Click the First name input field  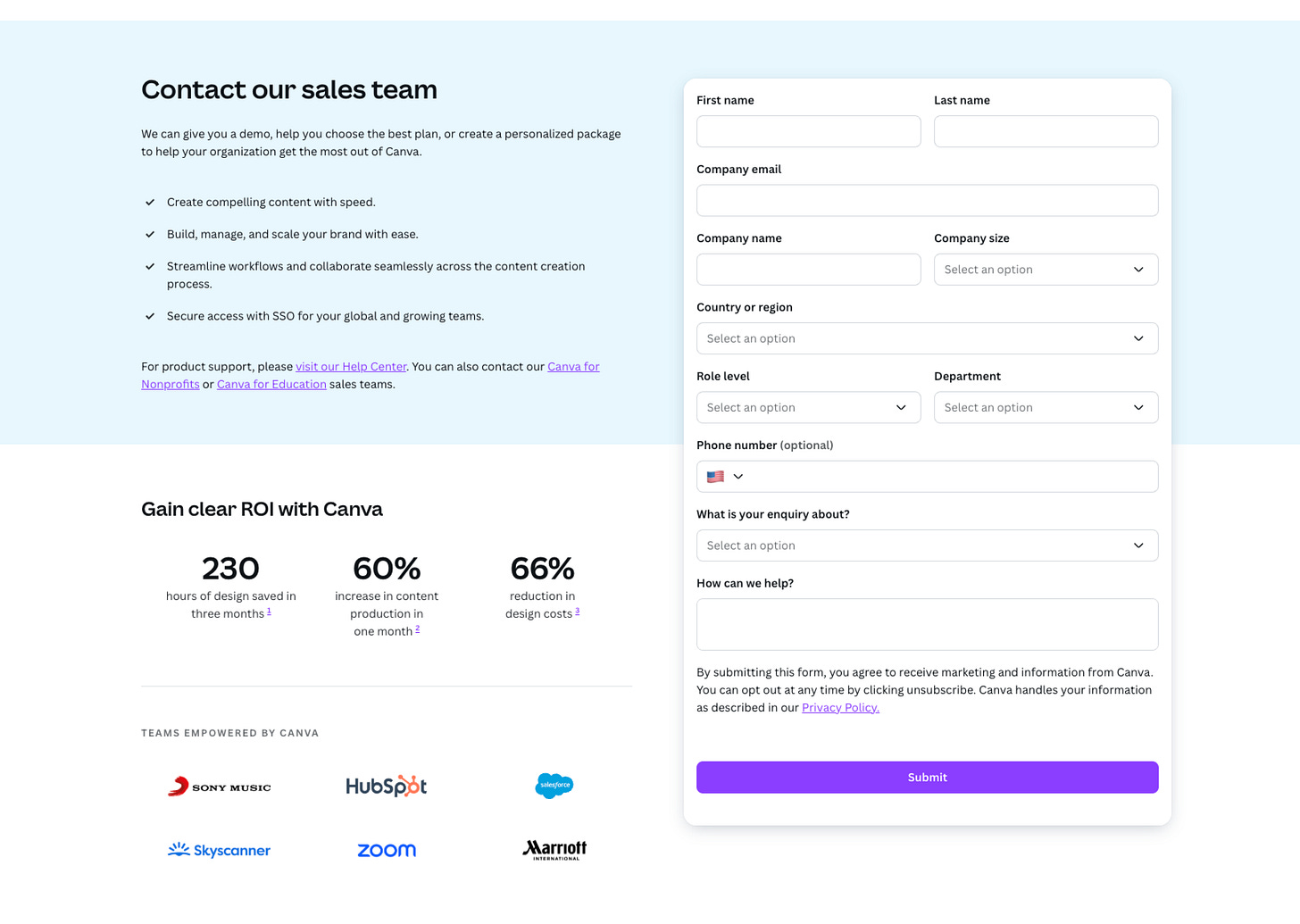coord(808,131)
